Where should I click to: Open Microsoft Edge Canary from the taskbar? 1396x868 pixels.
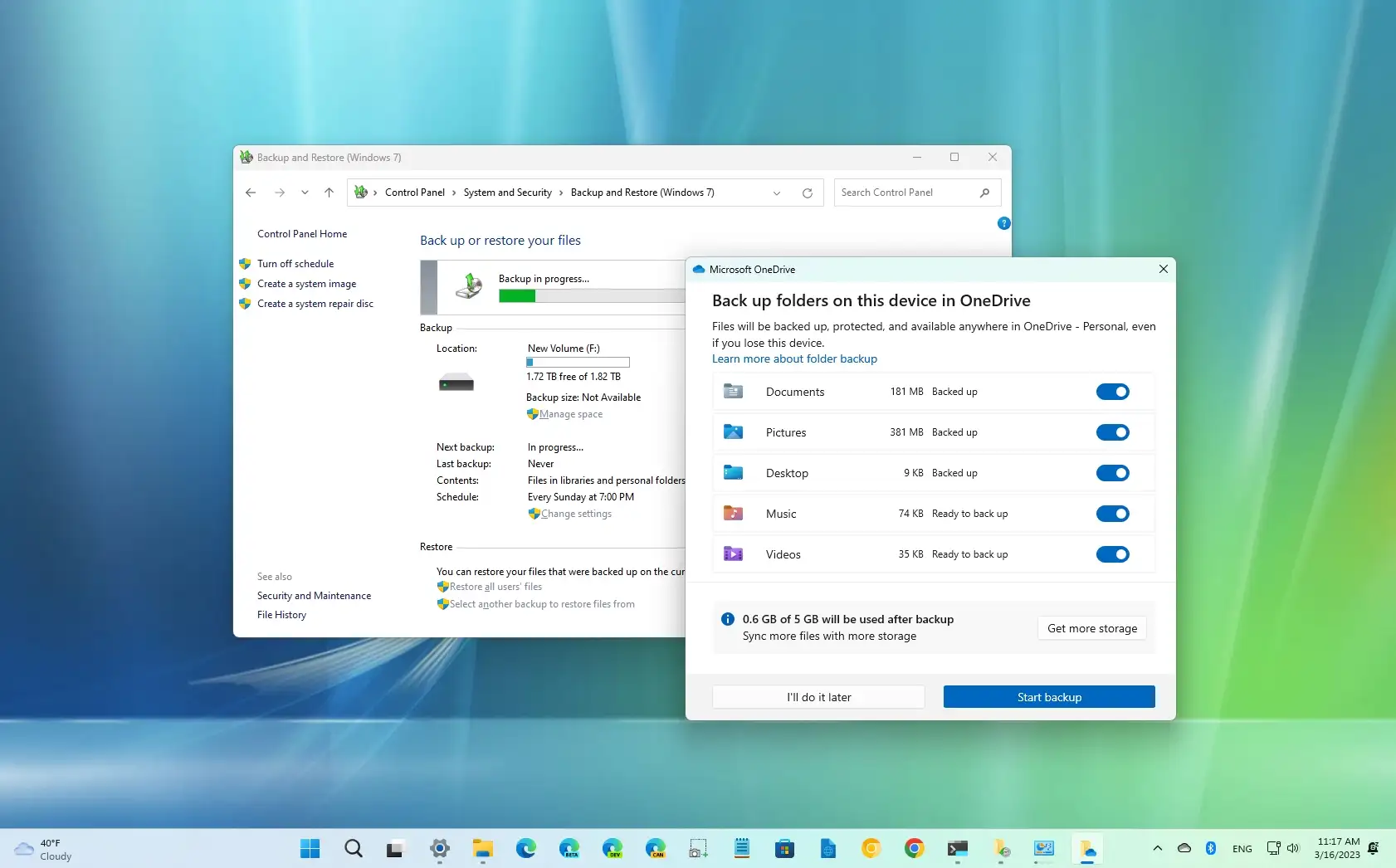tap(656, 849)
